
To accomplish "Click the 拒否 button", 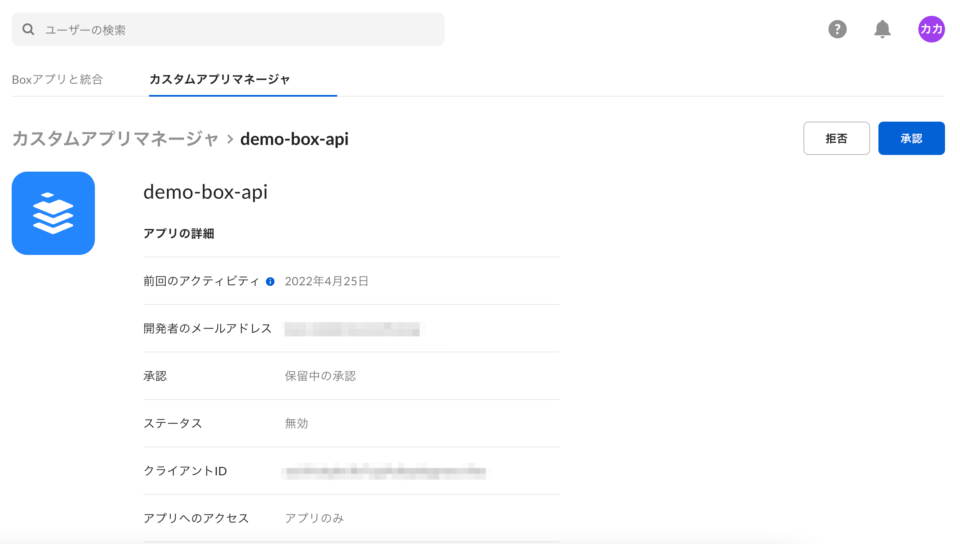I will coord(836,139).
